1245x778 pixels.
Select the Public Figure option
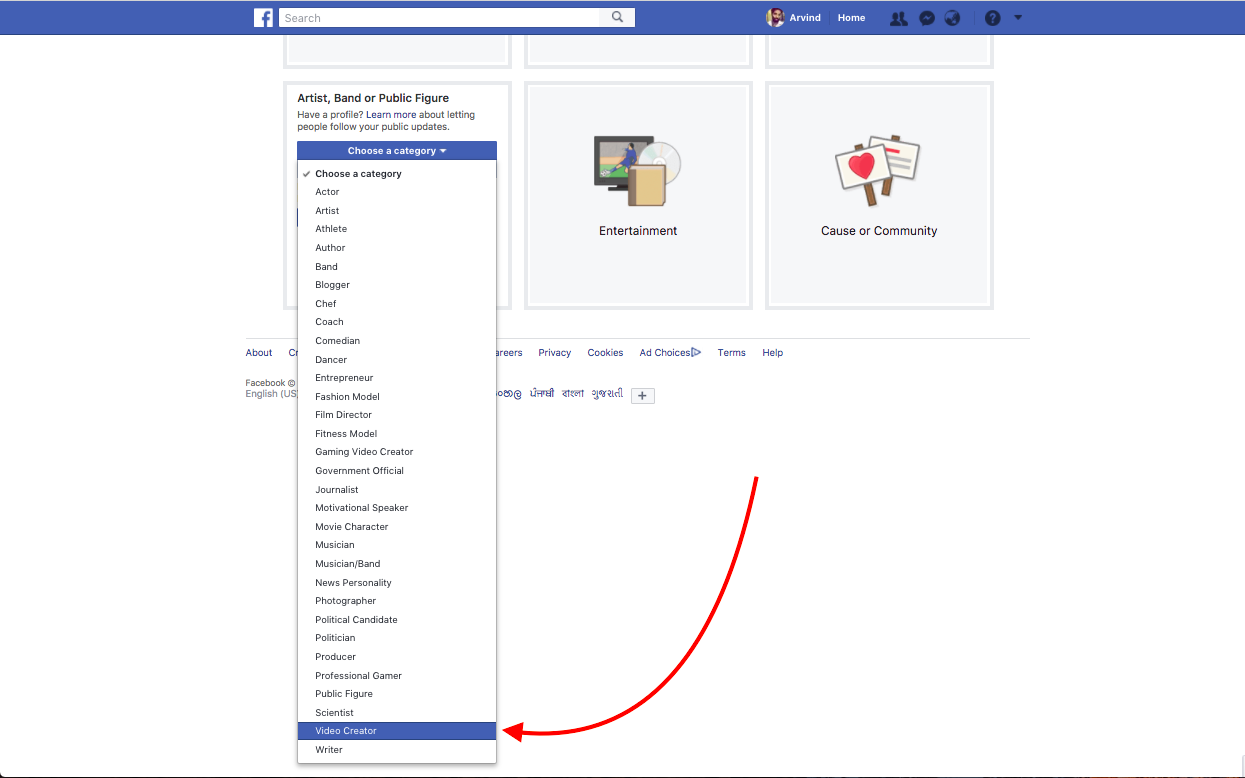tap(344, 694)
